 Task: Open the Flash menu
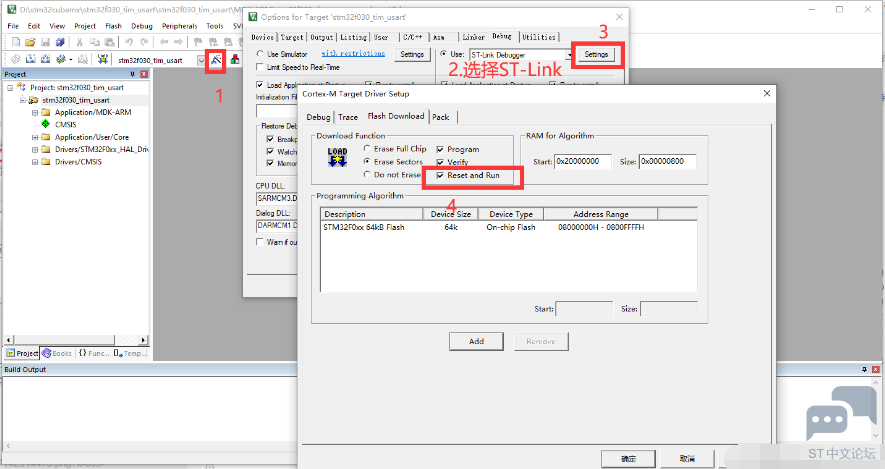113,26
